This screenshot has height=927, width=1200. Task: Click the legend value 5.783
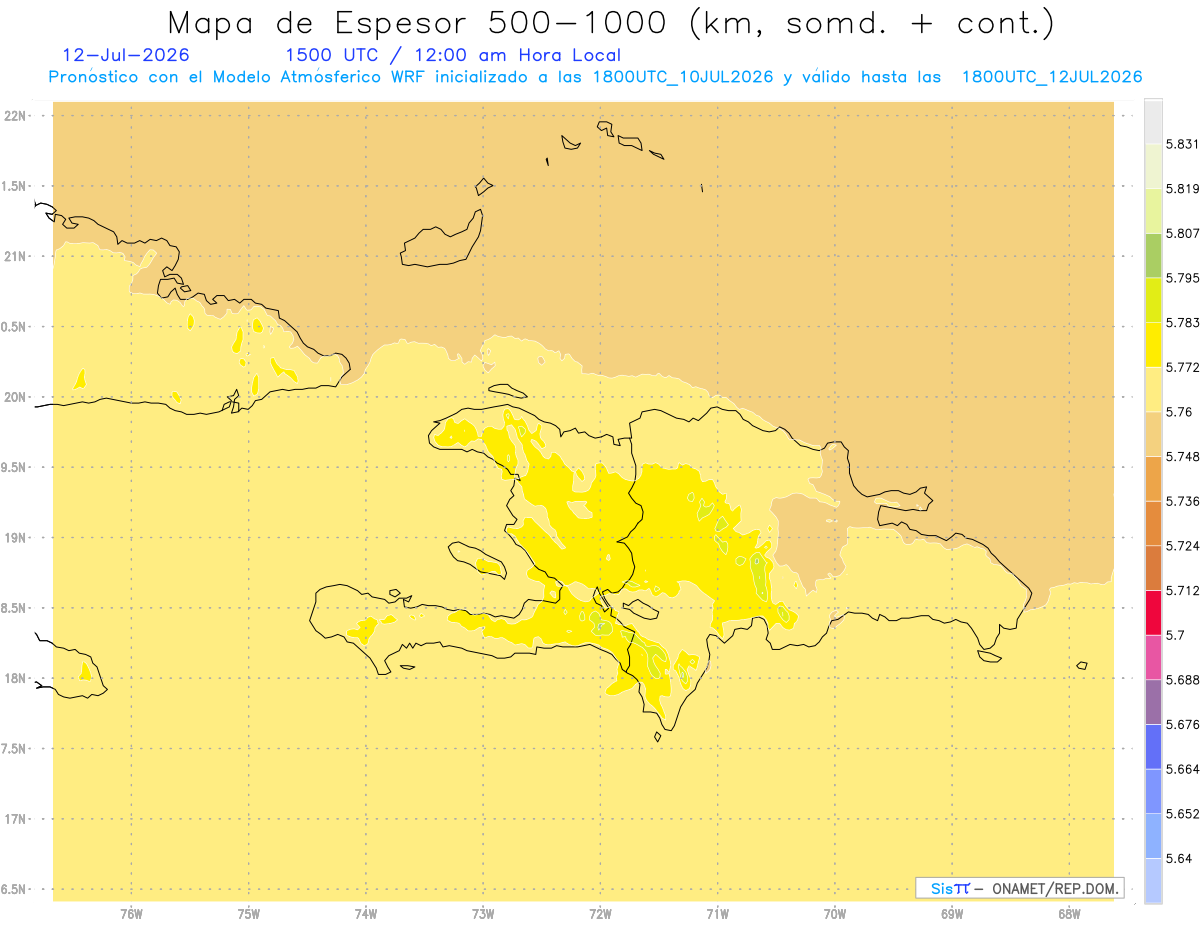[1182, 322]
